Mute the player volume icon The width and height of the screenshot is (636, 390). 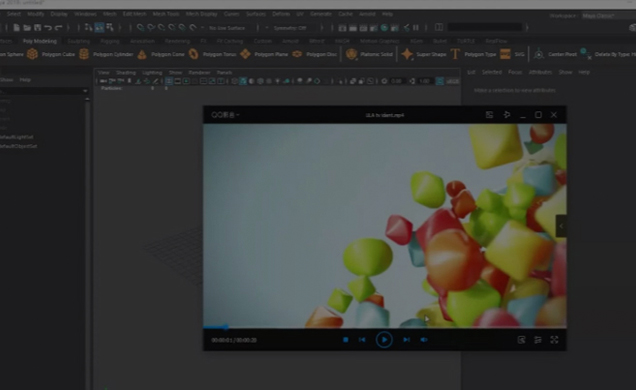424,340
